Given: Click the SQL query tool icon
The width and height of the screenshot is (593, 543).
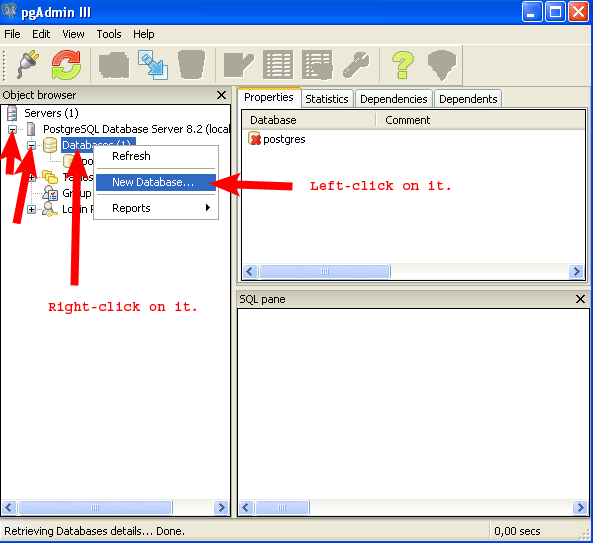Looking at the screenshot, I should pyautogui.click(x=239, y=65).
